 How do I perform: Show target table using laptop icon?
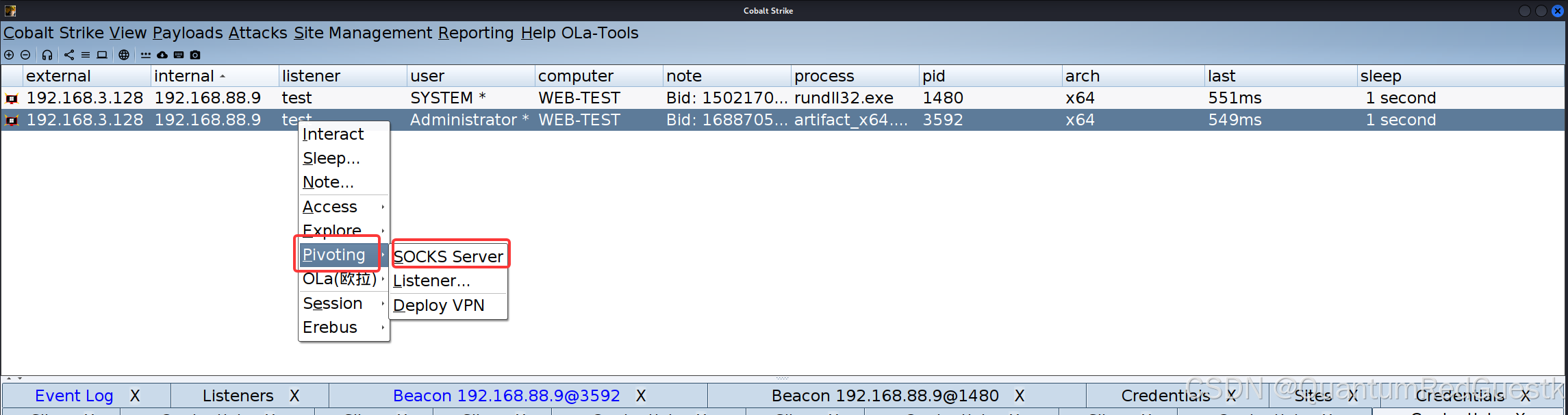pyautogui.click(x=102, y=55)
